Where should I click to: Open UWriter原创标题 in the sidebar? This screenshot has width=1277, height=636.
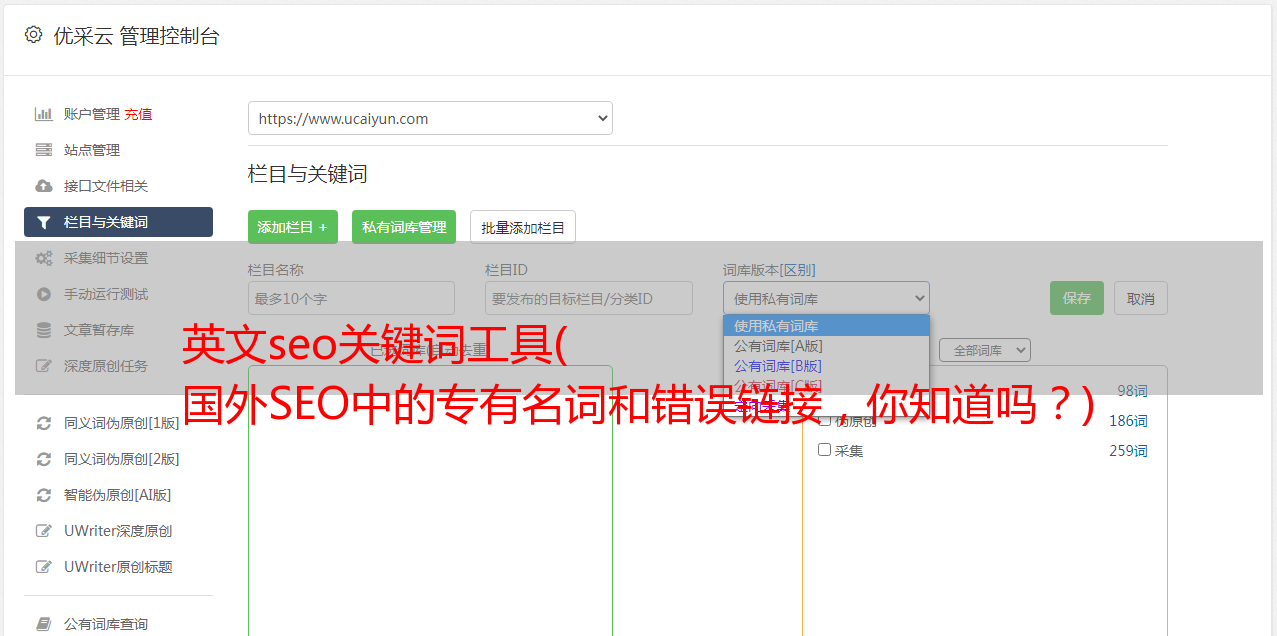pyautogui.click(x=118, y=567)
